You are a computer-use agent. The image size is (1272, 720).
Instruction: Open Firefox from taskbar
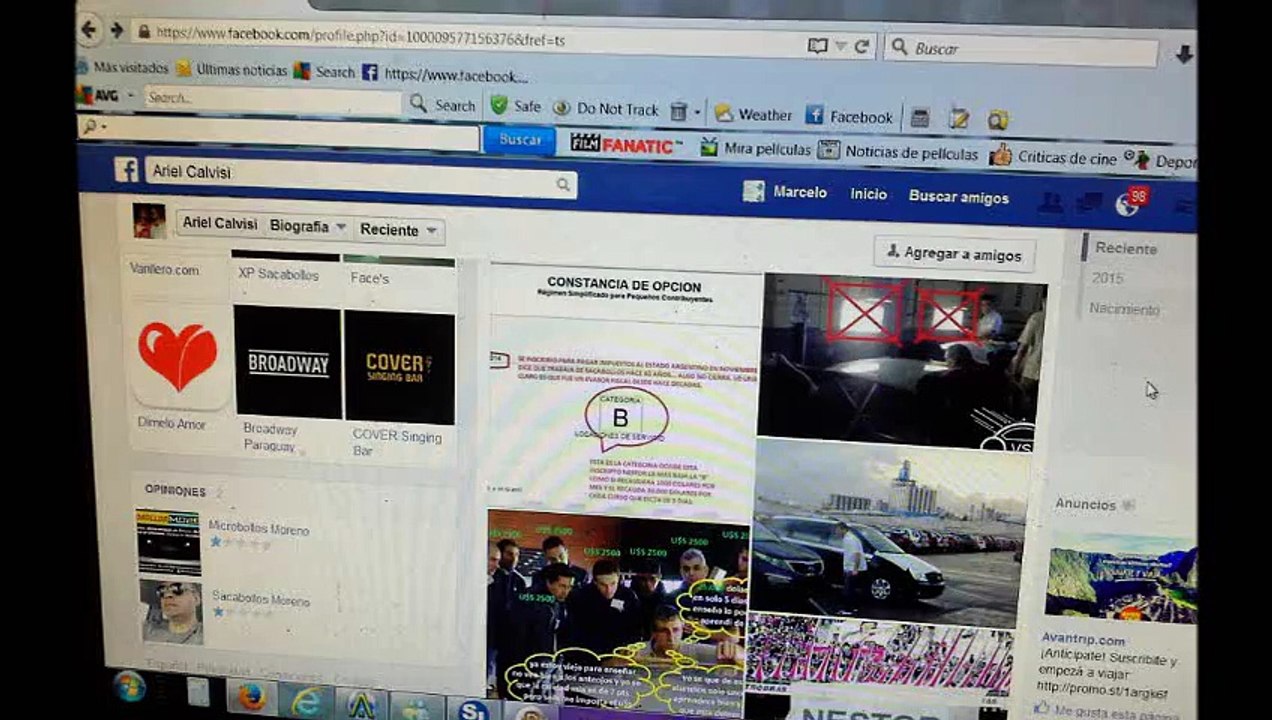252,696
